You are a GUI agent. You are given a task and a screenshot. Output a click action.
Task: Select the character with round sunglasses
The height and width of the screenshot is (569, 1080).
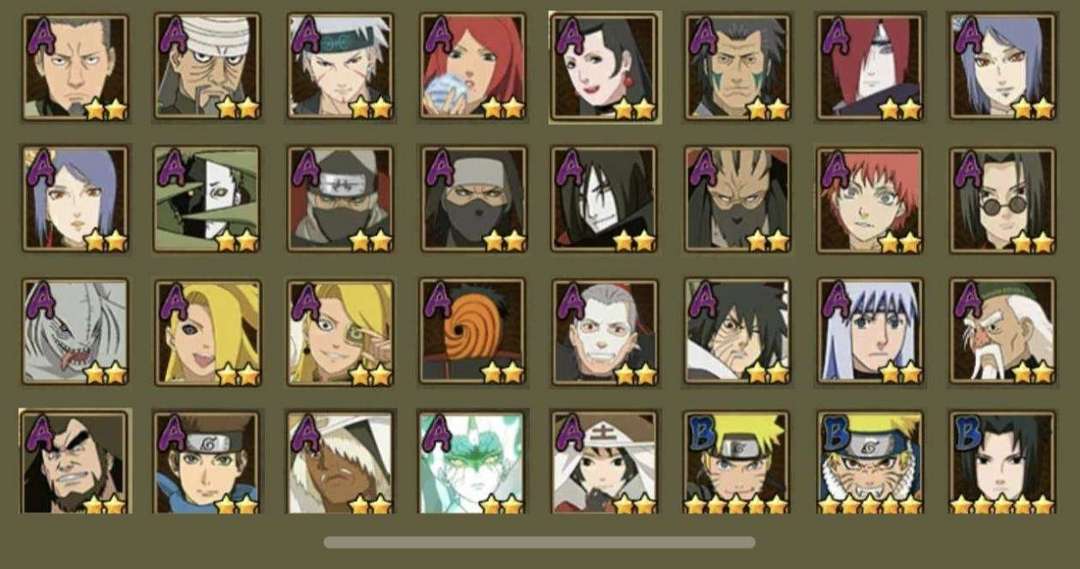(x=1002, y=199)
